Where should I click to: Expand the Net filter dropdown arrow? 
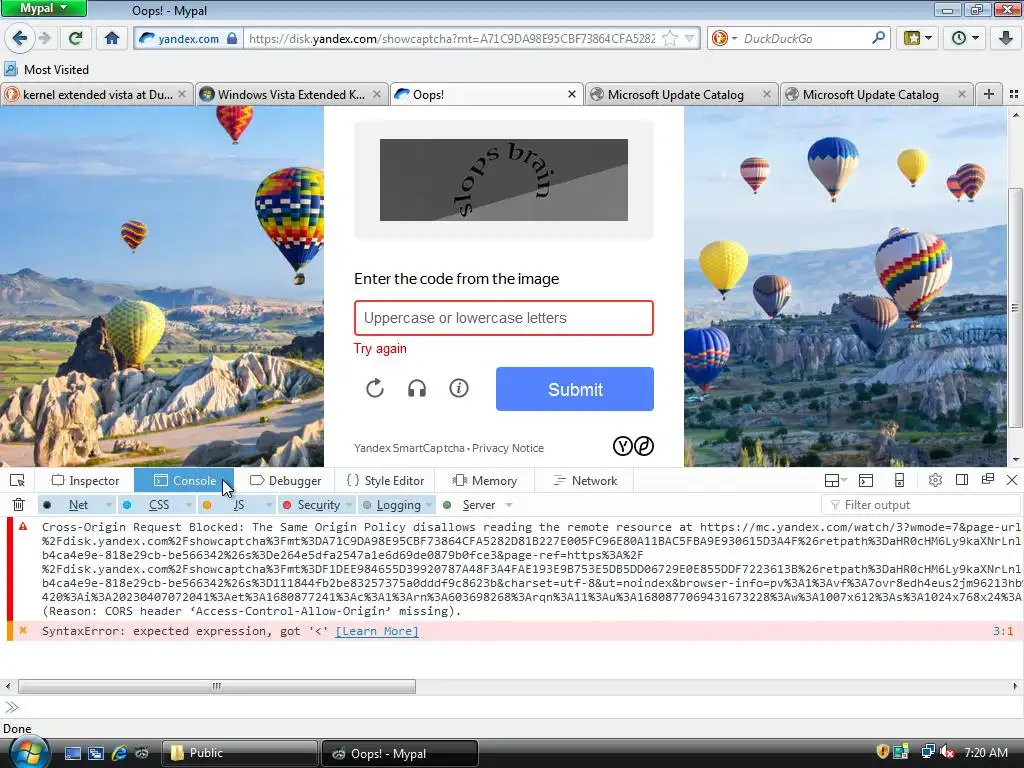coord(108,505)
